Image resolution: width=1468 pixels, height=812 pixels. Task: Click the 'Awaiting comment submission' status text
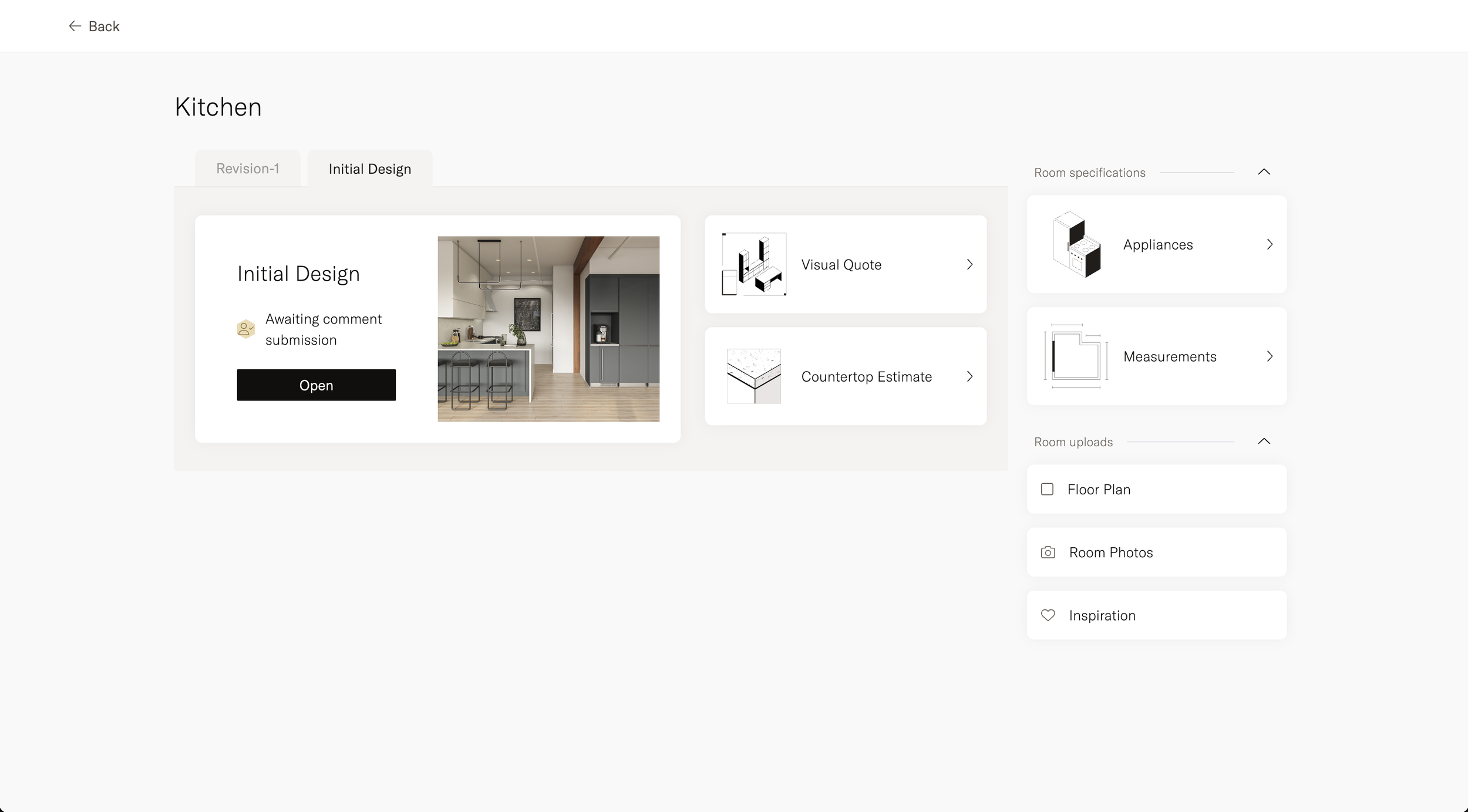324,329
